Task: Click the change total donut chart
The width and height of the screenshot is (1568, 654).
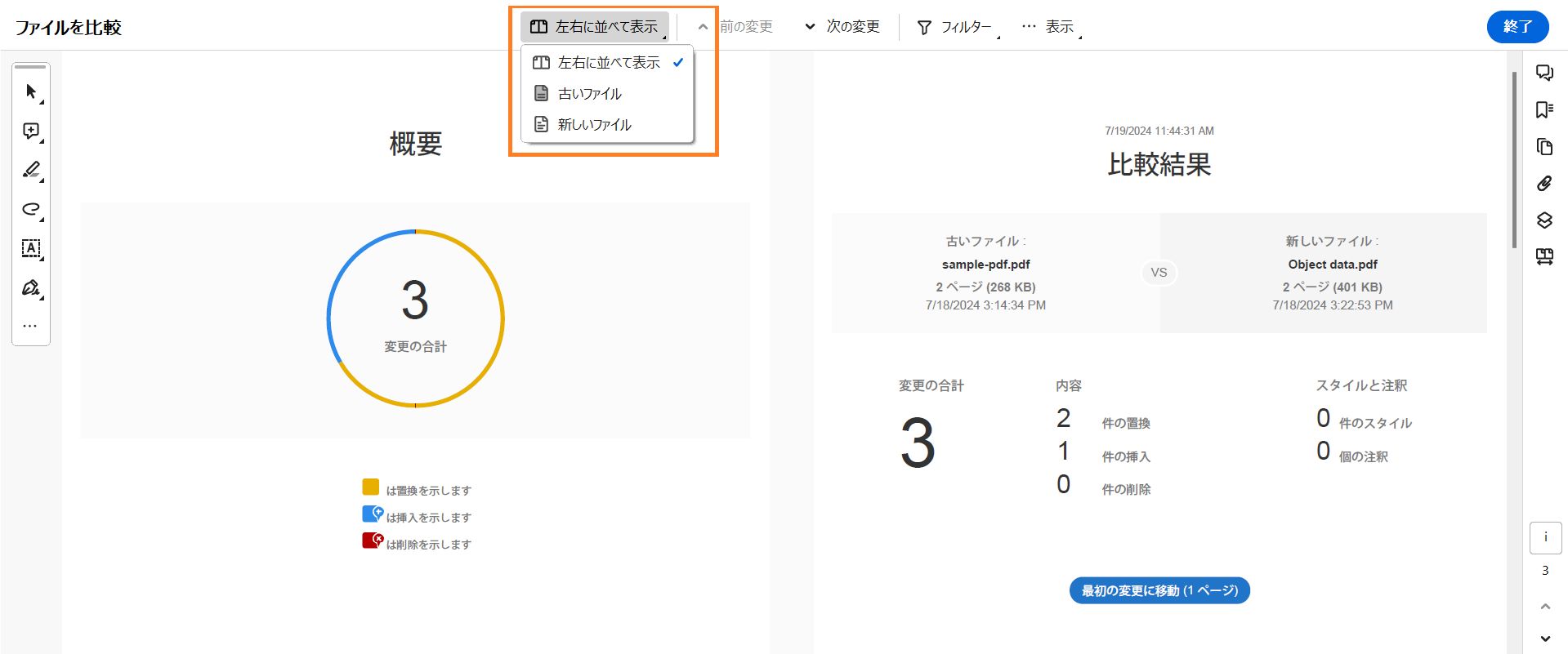Action: [415, 318]
